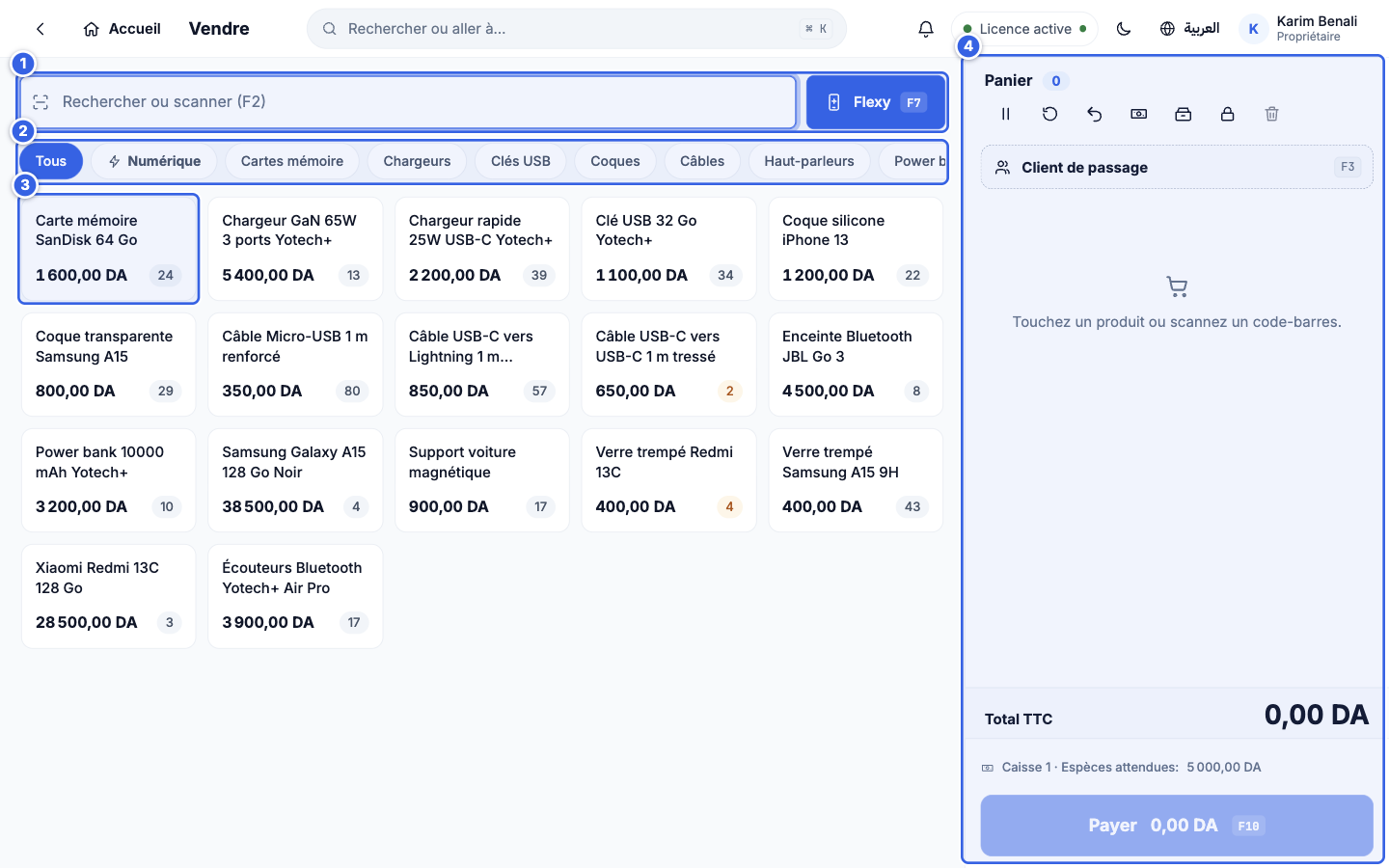Click the padlock icon in the cart toolbar
Viewport: 1389px width, 868px height.
tap(1227, 114)
